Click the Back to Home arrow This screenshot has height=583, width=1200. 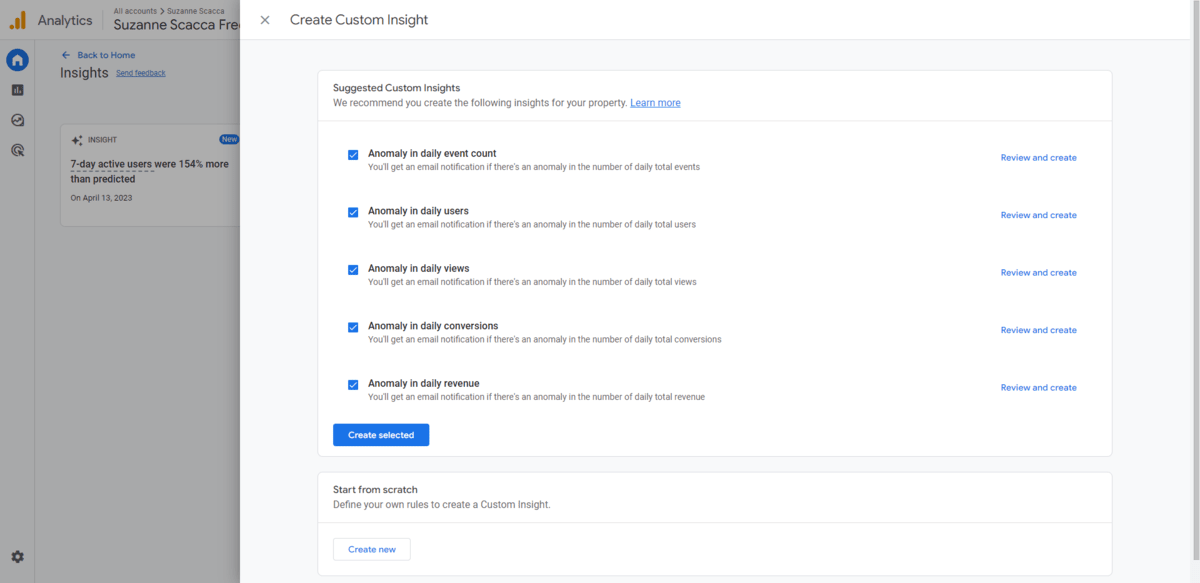(66, 55)
